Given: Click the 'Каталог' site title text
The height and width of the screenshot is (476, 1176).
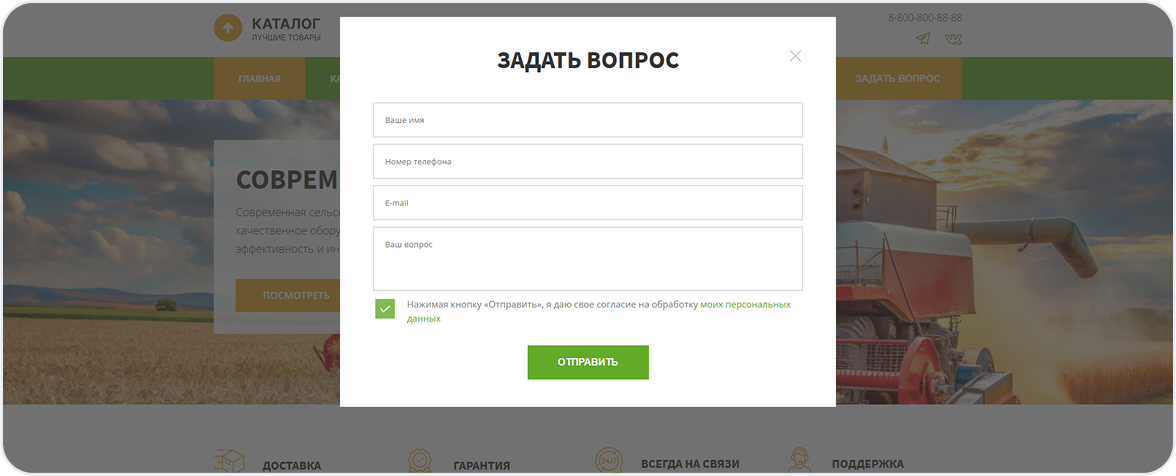Looking at the screenshot, I should click(x=286, y=23).
